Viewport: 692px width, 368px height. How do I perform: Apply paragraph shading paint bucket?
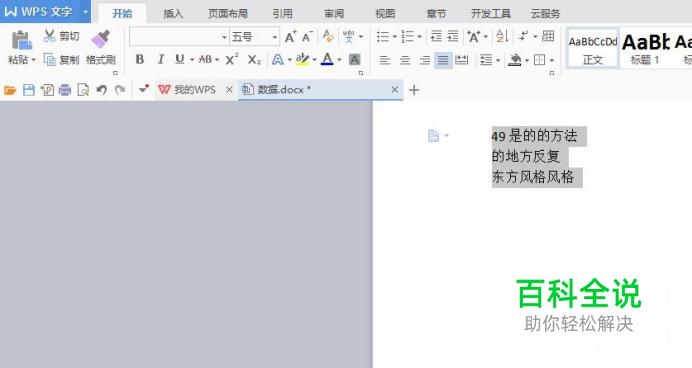click(x=515, y=60)
